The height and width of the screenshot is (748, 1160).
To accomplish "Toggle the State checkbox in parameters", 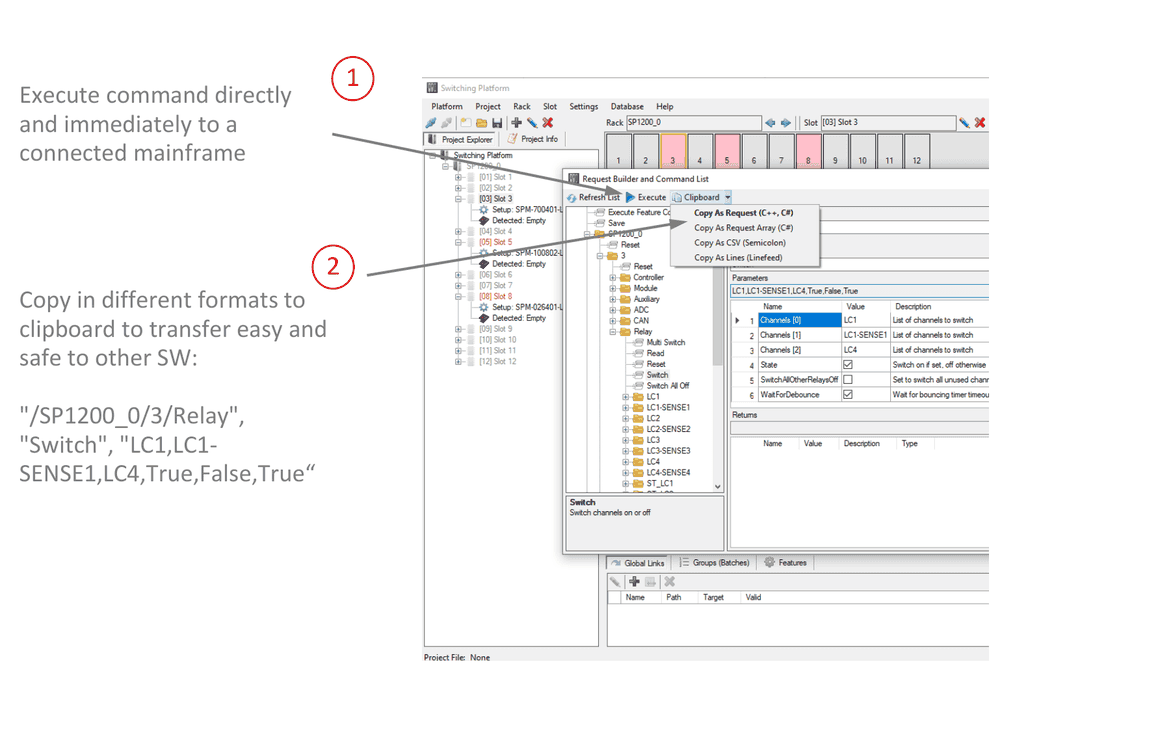I will point(848,365).
